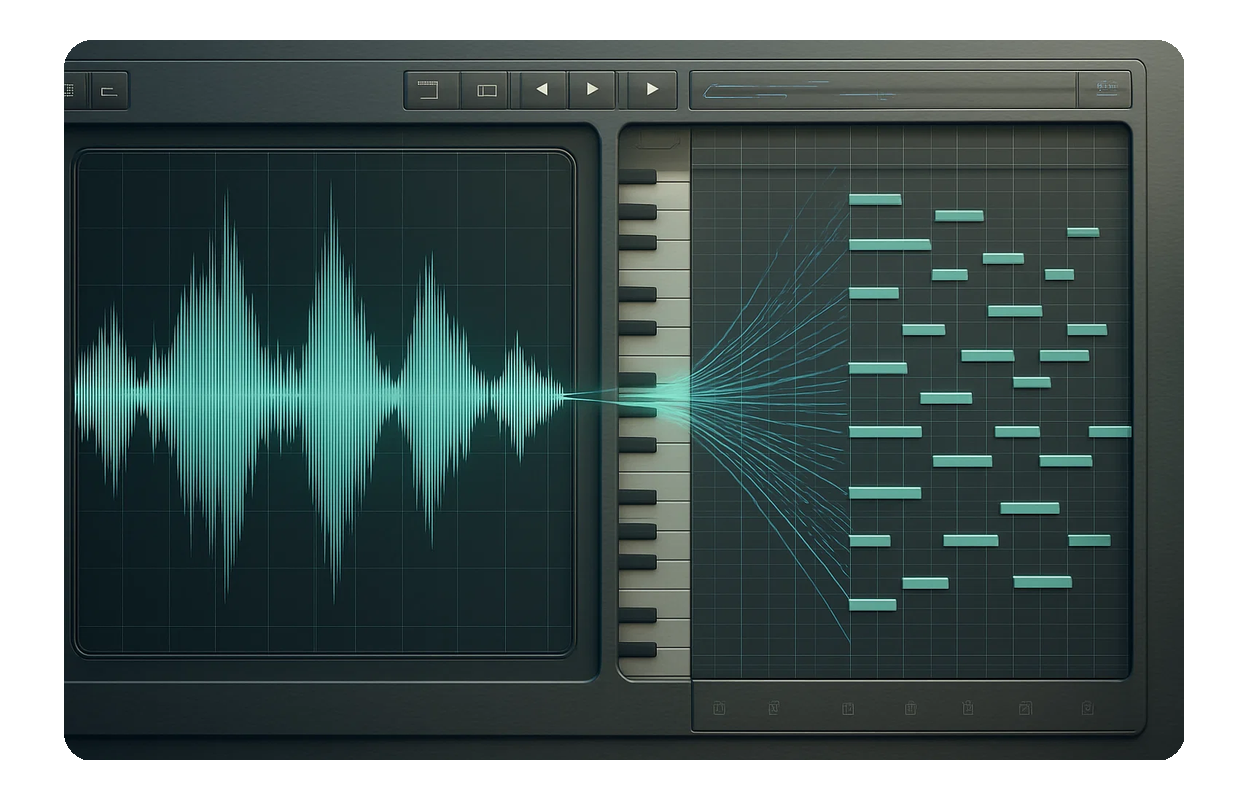Toggle the split panel view icon
1248x800 pixels.
(x=487, y=90)
